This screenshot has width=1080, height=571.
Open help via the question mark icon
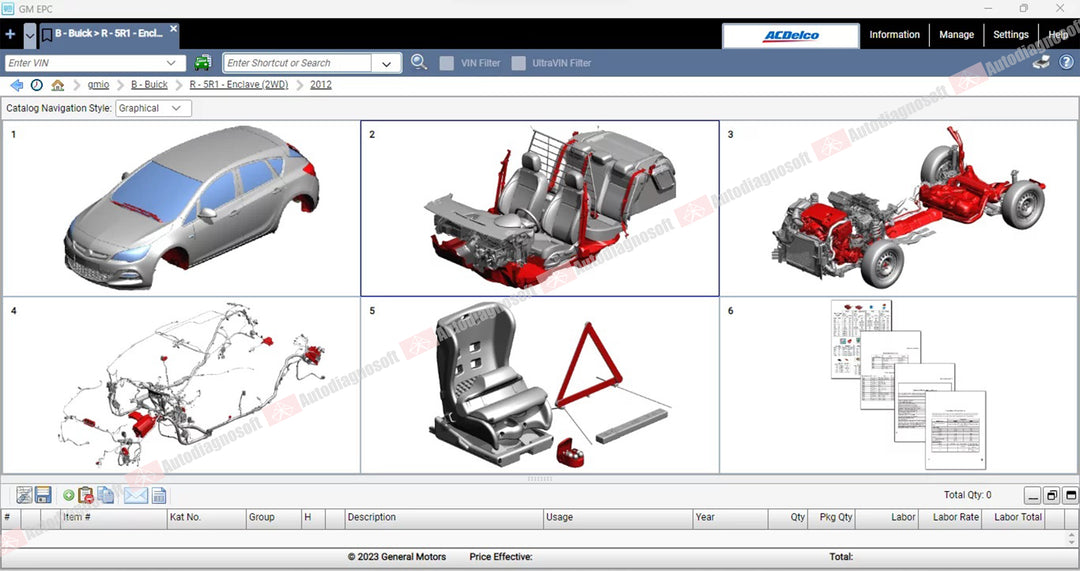coord(1066,62)
